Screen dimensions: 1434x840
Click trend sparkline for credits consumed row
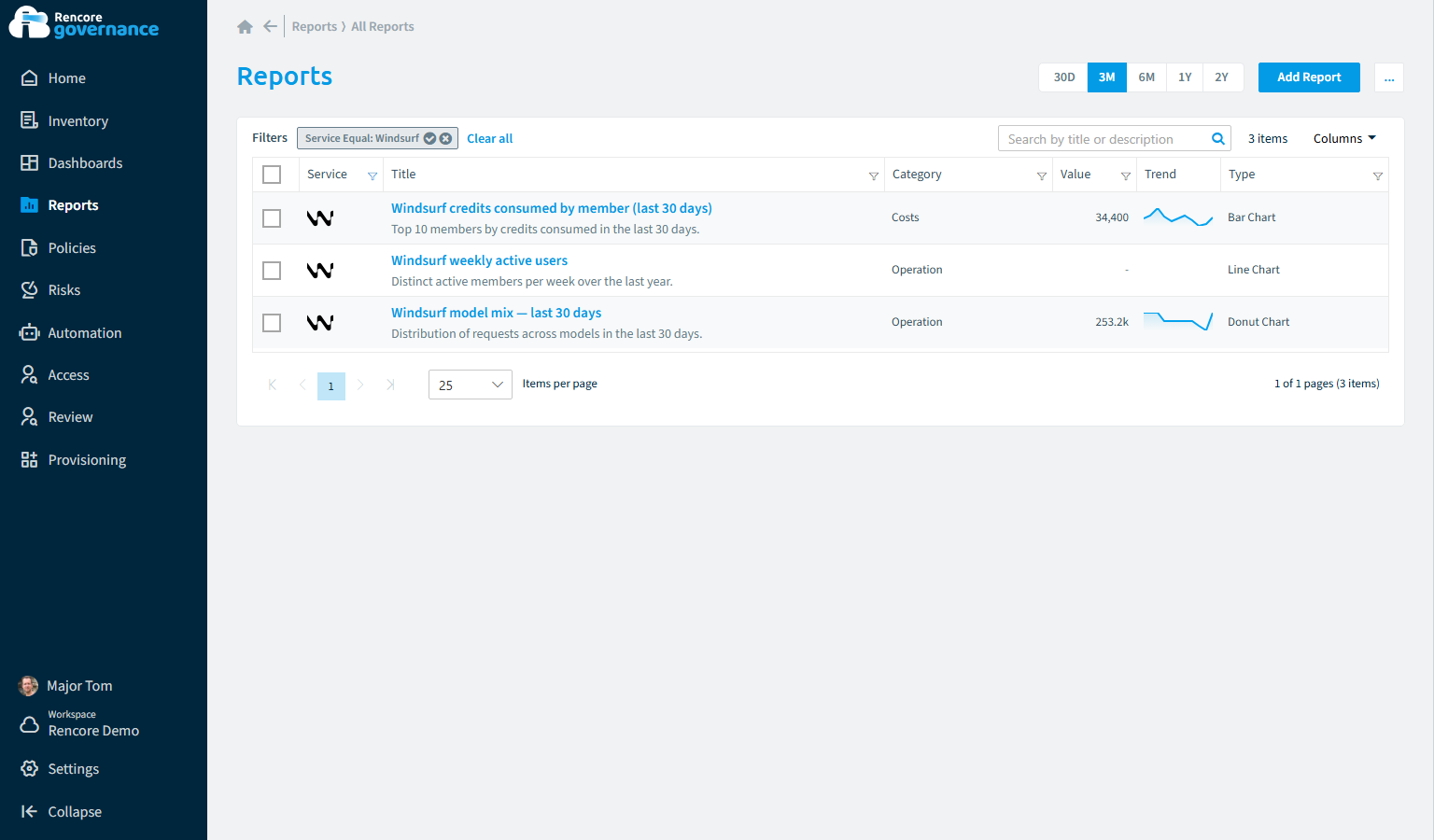click(x=1178, y=217)
